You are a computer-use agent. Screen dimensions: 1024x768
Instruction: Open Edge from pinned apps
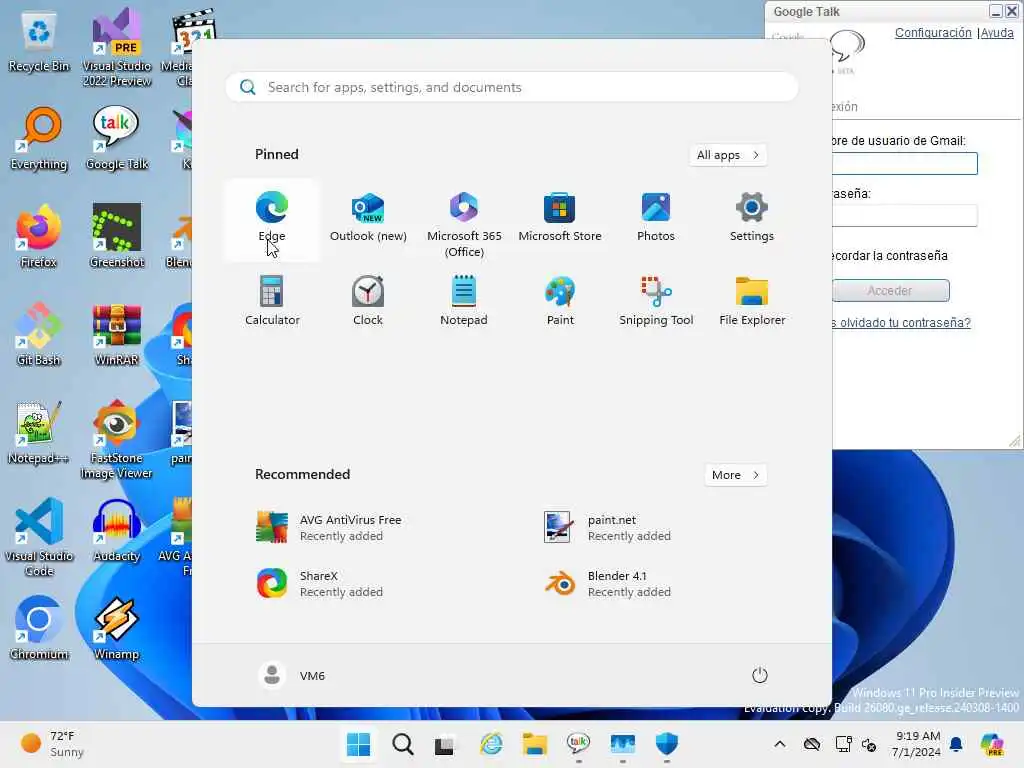(x=272, y=219)
